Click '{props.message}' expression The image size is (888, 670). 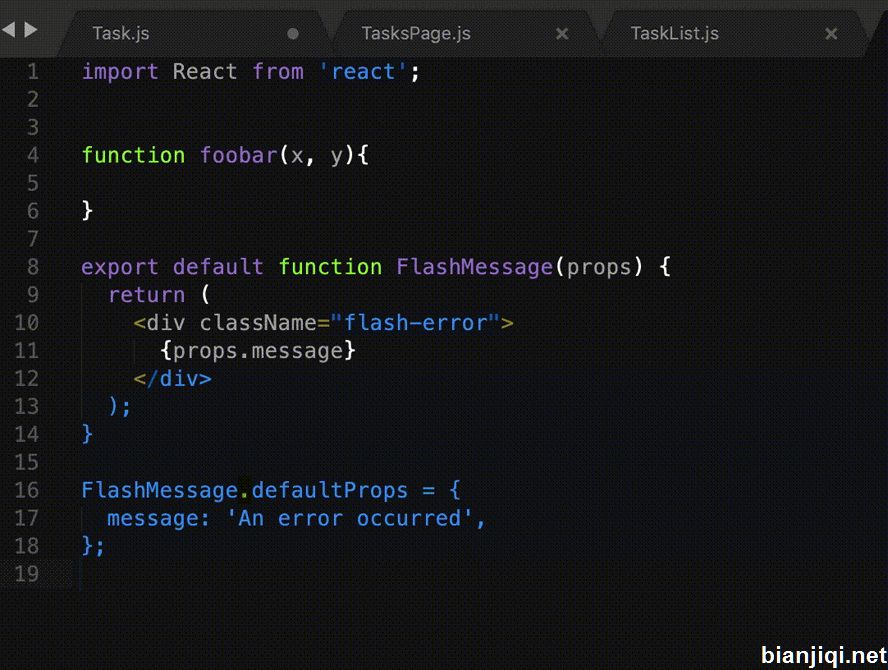click(258, 351)
